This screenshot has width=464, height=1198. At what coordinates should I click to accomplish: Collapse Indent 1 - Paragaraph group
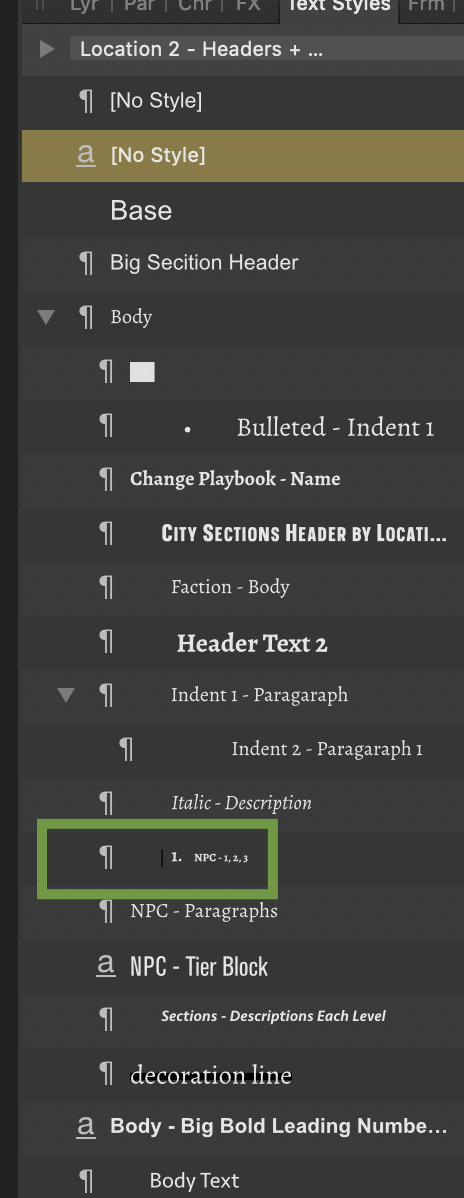67,695
